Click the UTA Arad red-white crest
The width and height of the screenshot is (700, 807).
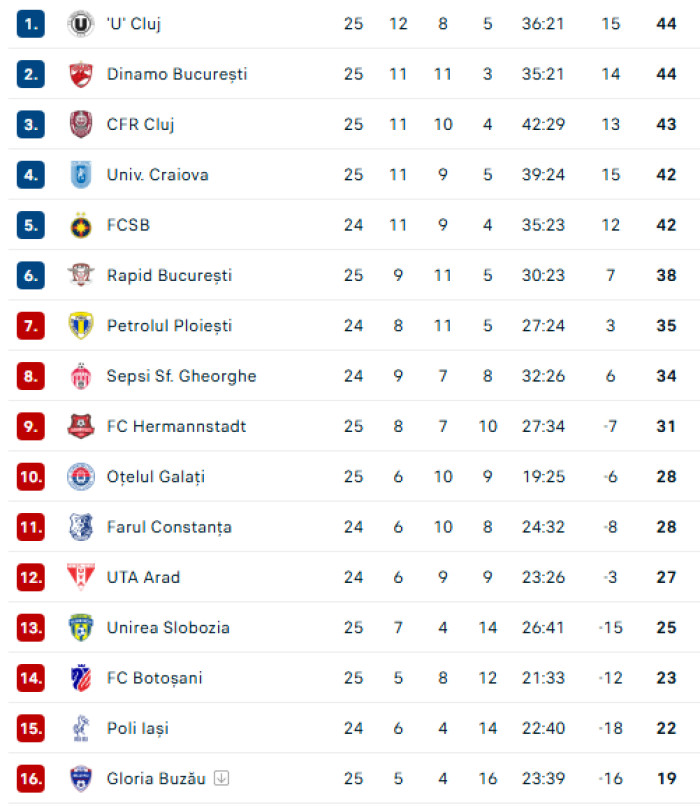coord(81,576)
